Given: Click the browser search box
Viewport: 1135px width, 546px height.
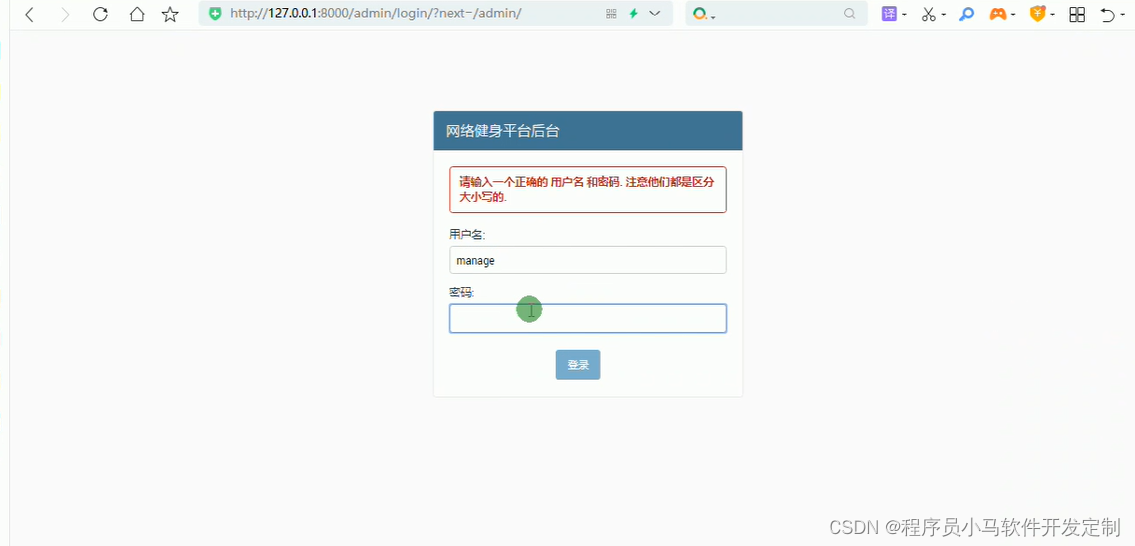Looking at the screenshot, I should [x=776, y=14].
